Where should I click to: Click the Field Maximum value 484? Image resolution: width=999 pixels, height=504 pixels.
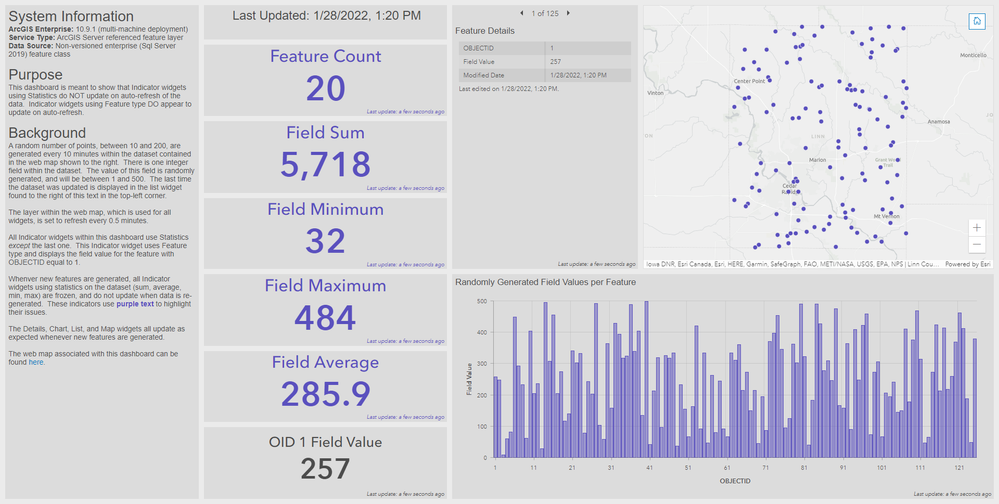(326, 318)
